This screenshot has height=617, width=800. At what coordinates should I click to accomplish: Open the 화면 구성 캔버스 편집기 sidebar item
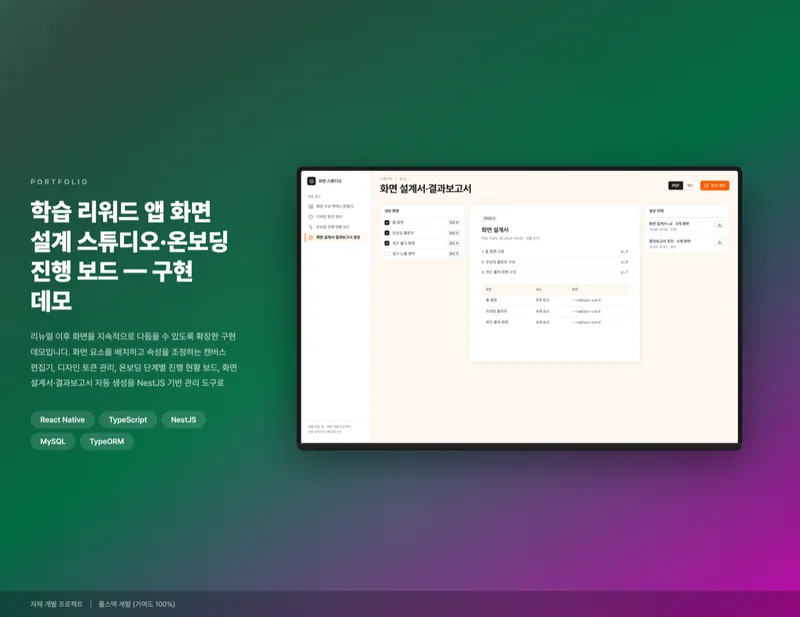pos(335,206)
